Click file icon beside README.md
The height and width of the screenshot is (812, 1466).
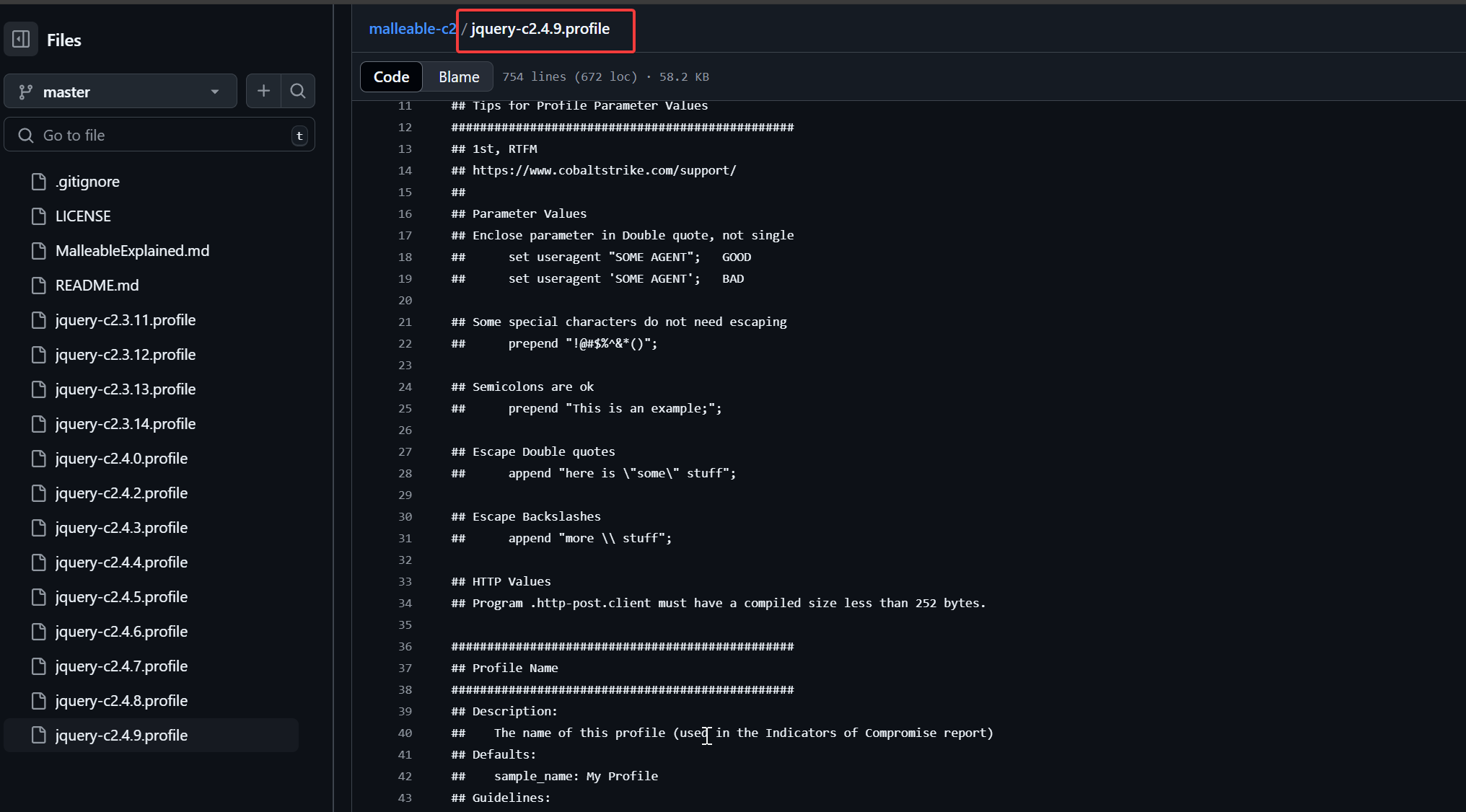point(39,286)
